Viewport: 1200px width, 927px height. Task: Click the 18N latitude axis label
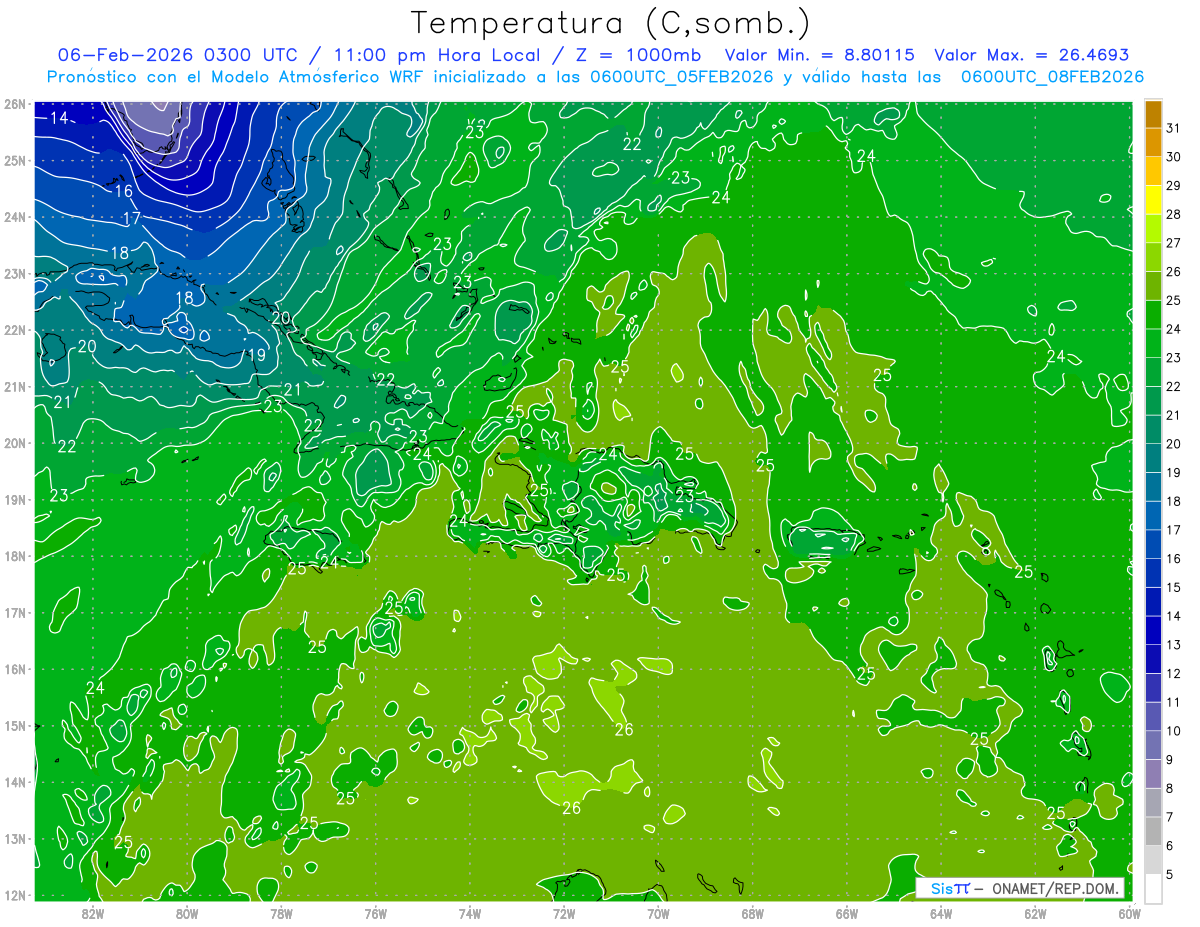click(14, 556)
